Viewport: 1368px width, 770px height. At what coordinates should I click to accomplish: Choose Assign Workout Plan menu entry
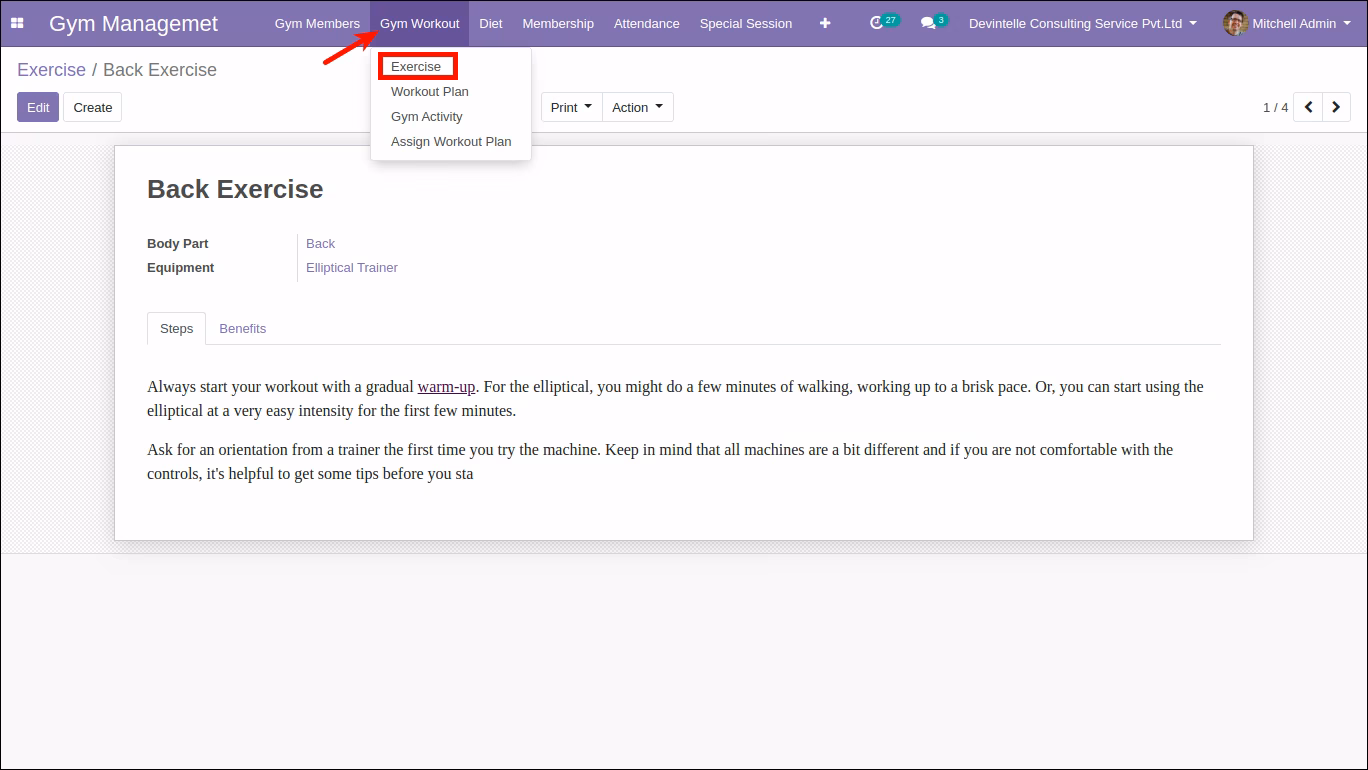pos(451,142)
